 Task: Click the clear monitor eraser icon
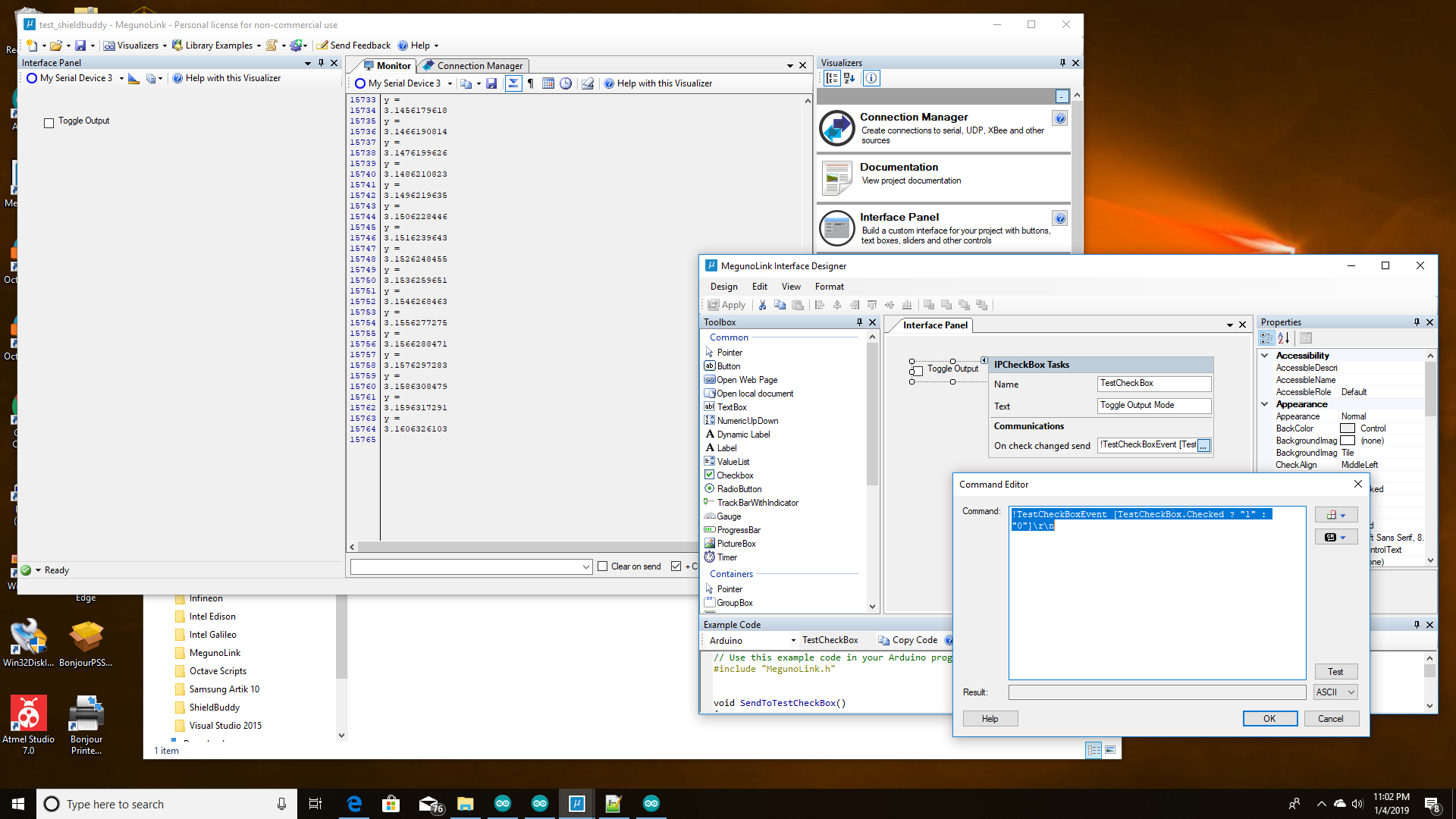pos(587,83)
